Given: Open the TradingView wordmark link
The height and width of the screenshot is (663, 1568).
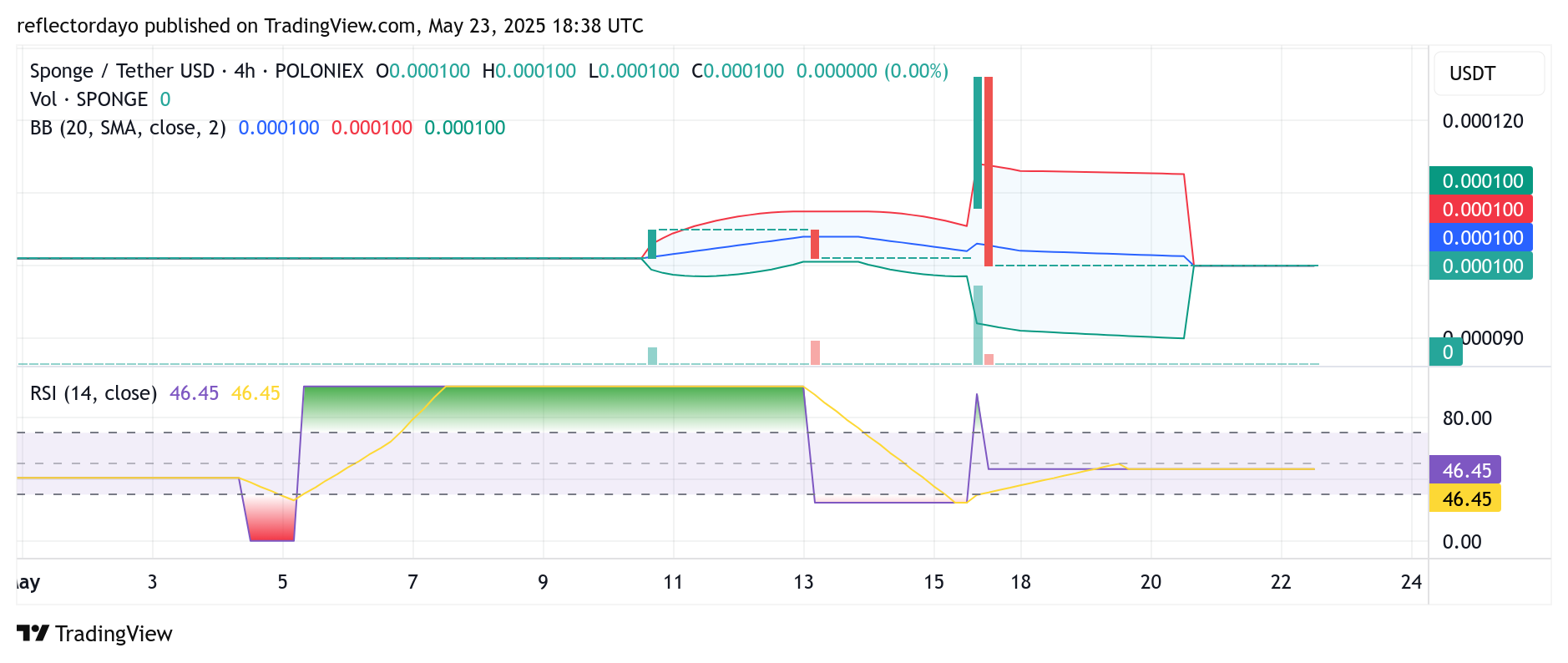Looking at the screenshot, I should coord(114,634).
